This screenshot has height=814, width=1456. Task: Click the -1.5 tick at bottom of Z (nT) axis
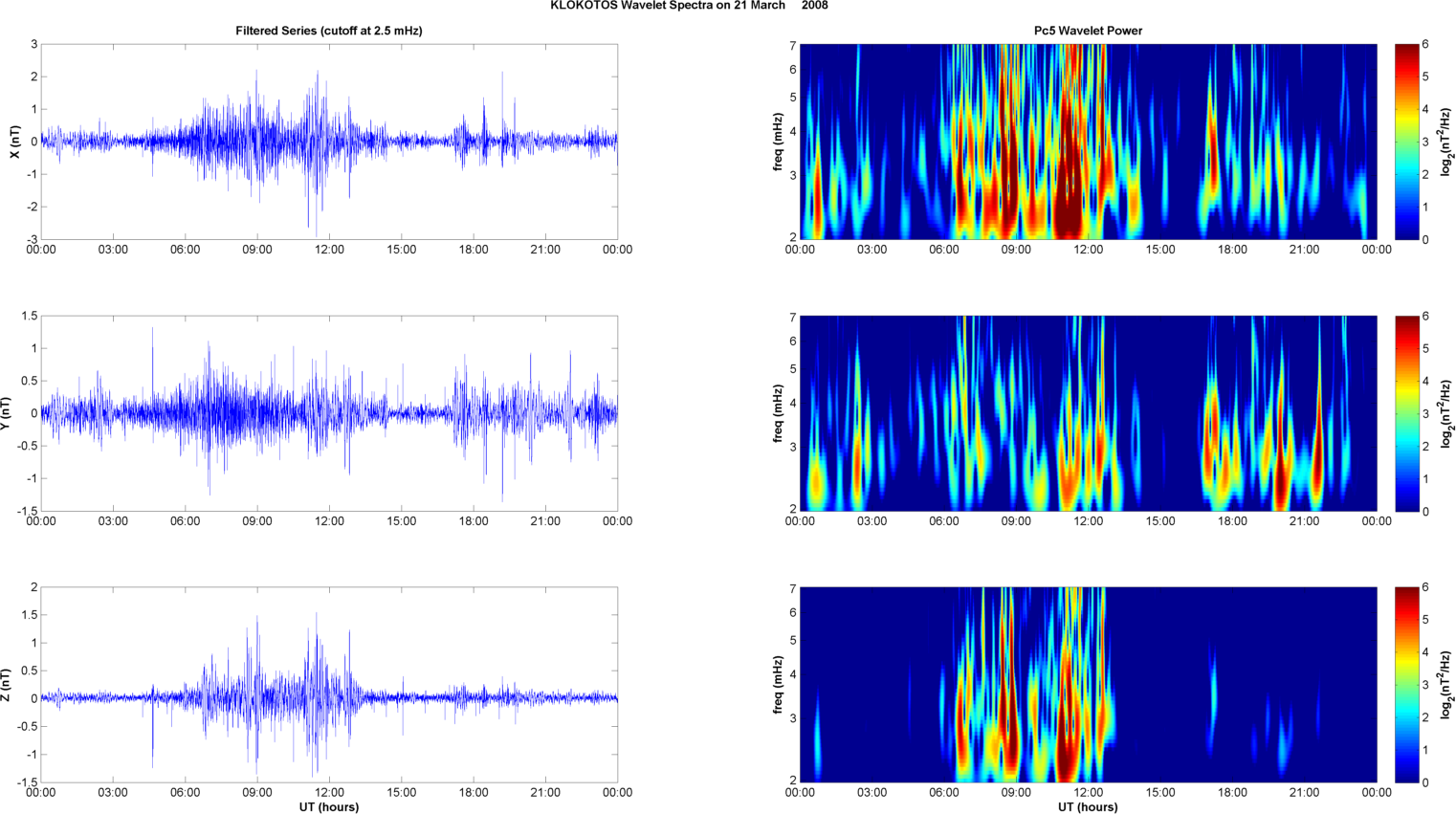(x=27, y=782)
